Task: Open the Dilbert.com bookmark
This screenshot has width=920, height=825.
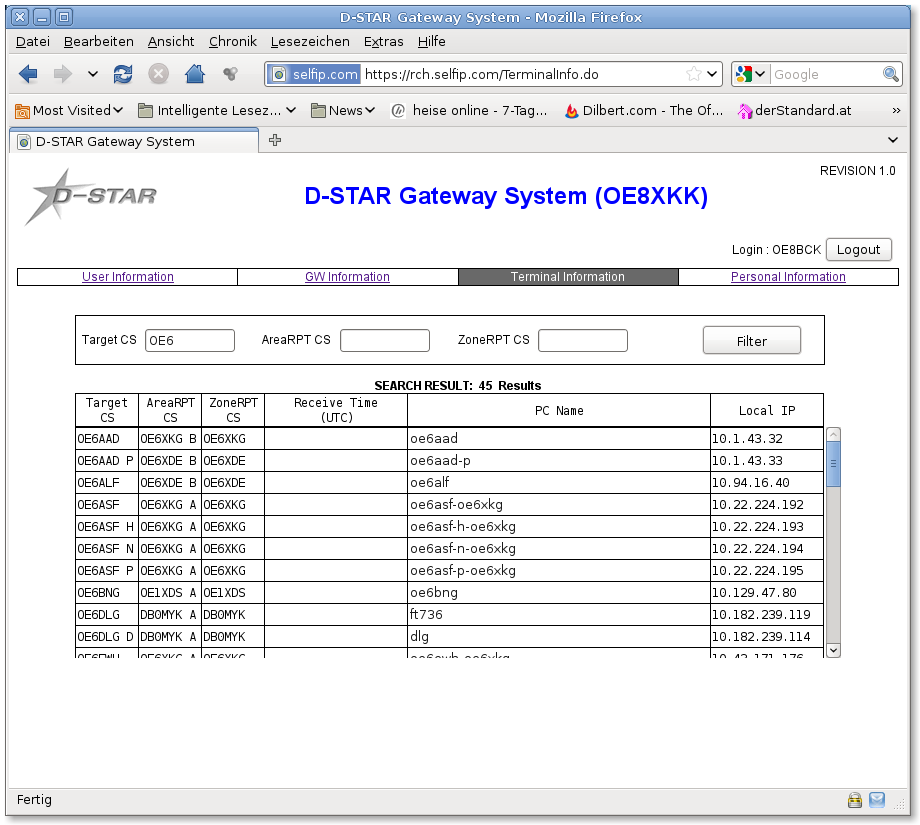Action: point(644,110)
